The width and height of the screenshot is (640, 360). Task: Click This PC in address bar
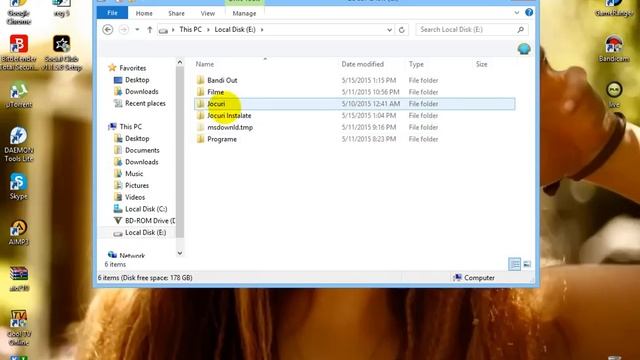(191, 29)
